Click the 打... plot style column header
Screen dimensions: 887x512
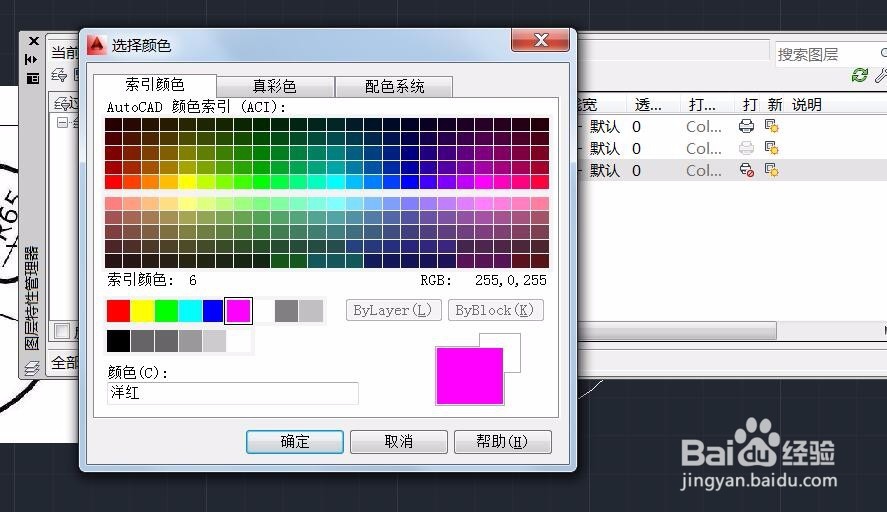(x=702, y=105)
